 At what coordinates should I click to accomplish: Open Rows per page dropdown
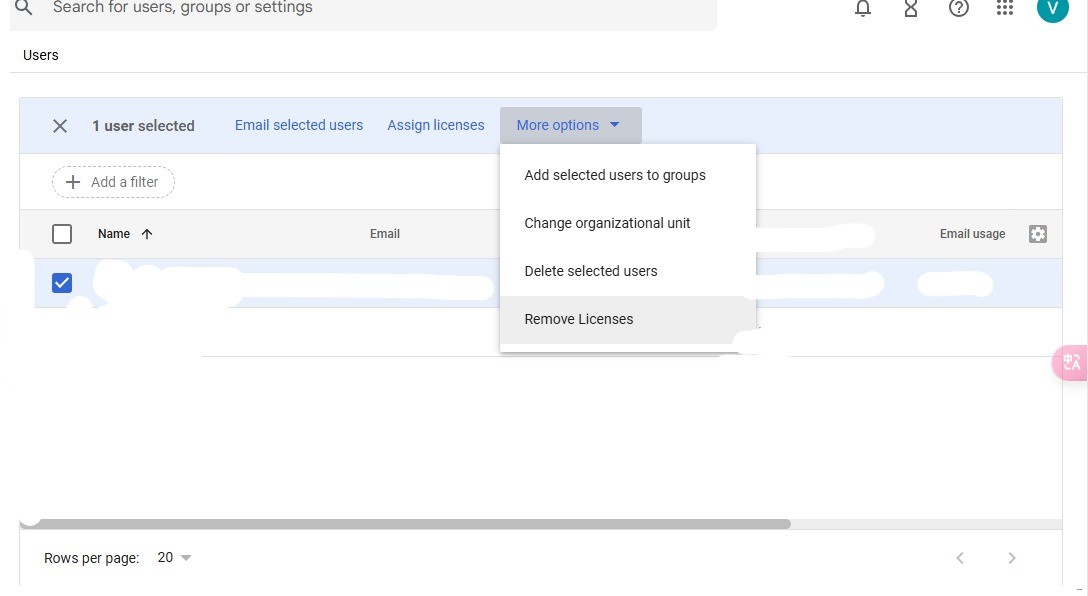point(175,558)
